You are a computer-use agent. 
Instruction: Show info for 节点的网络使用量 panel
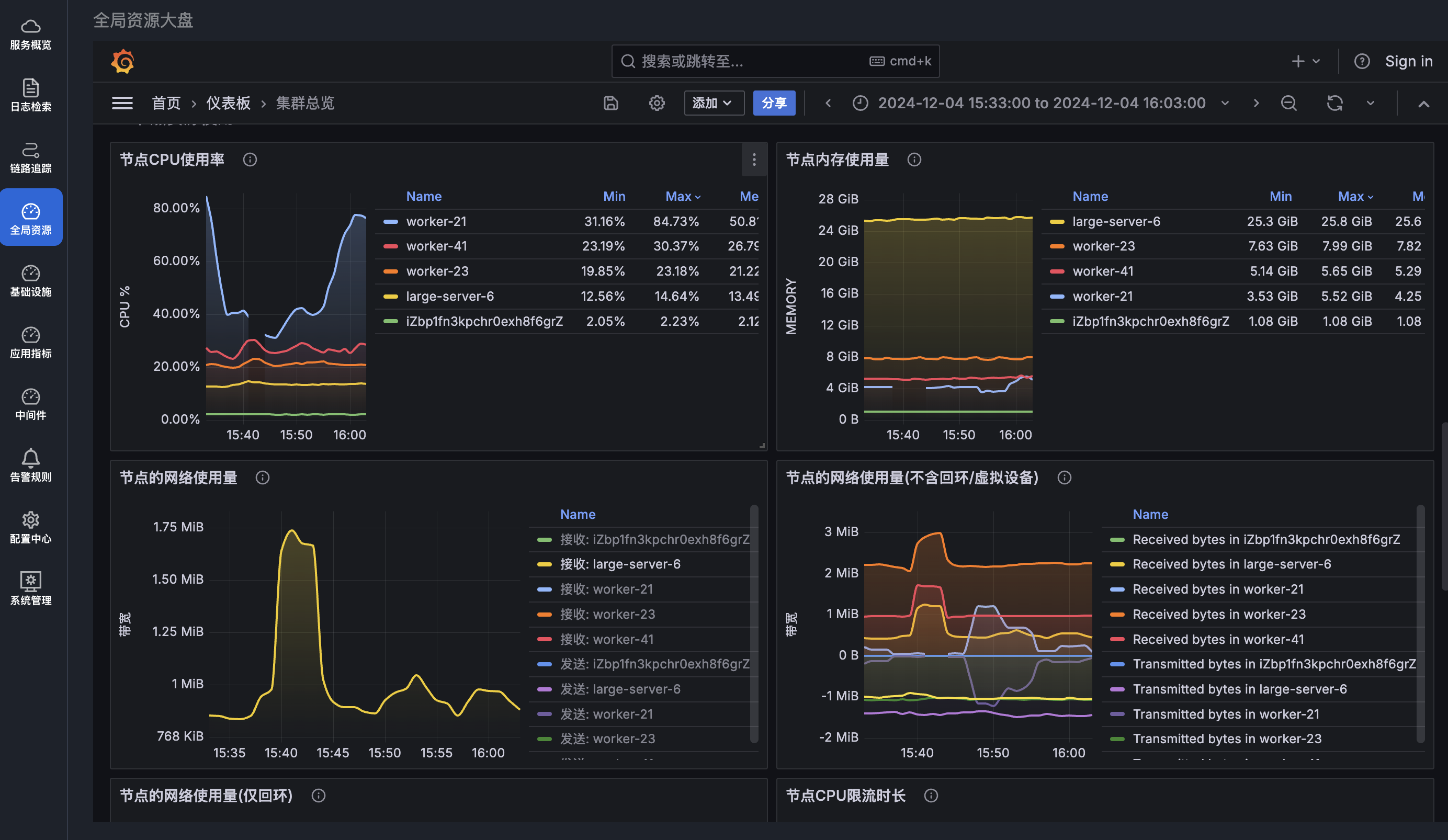263,478
